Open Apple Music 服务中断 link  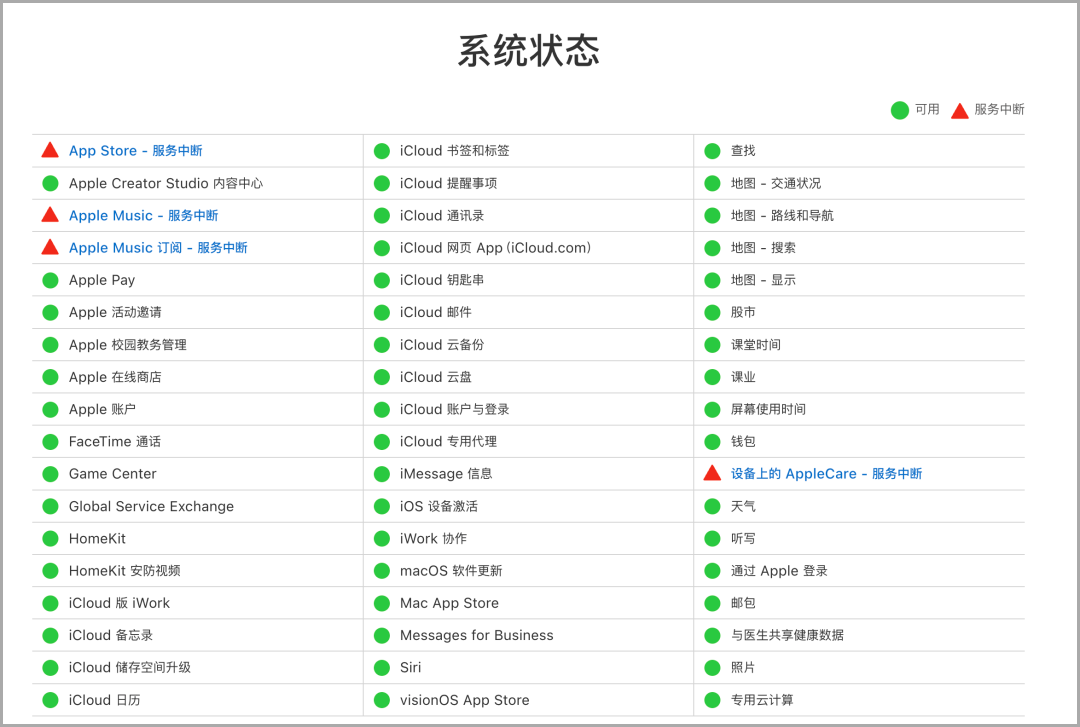pyautogui.click(x=143, y=216)
